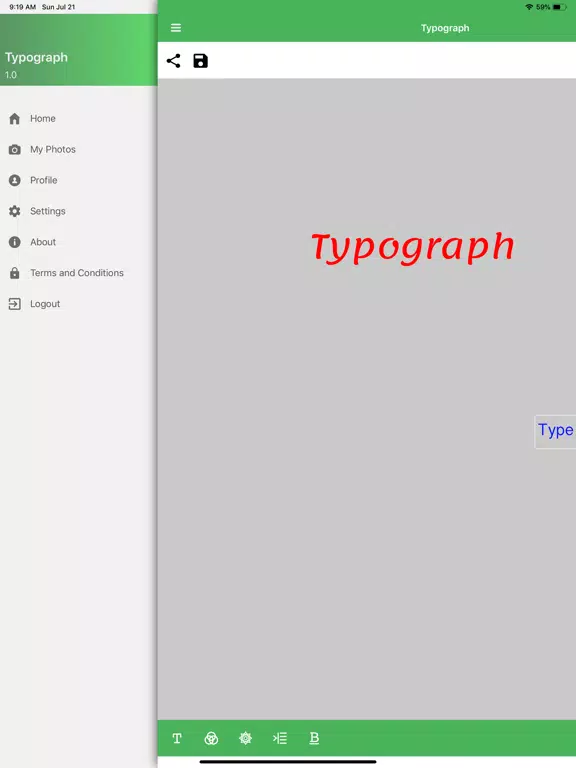Tap the Typograph name in the drawer header
The image size is (576, 768).
point(36,57)
